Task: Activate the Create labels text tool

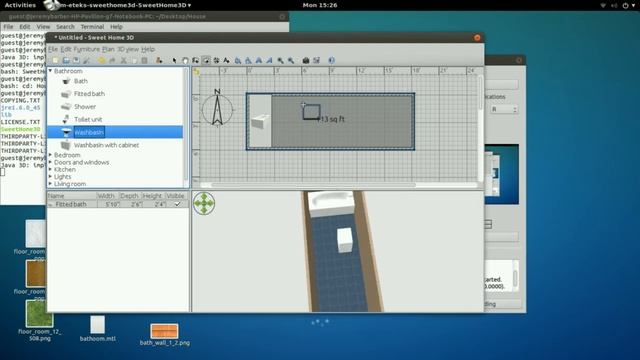Action: tap(227, 60)
